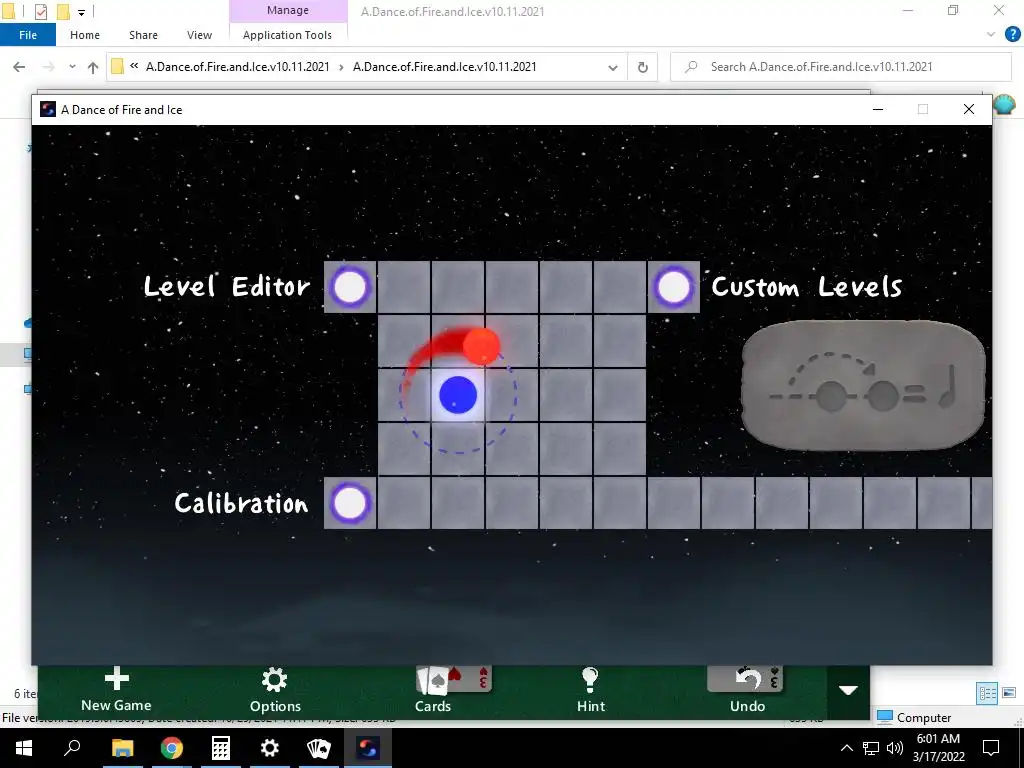Click the Explorer search field

841,67
